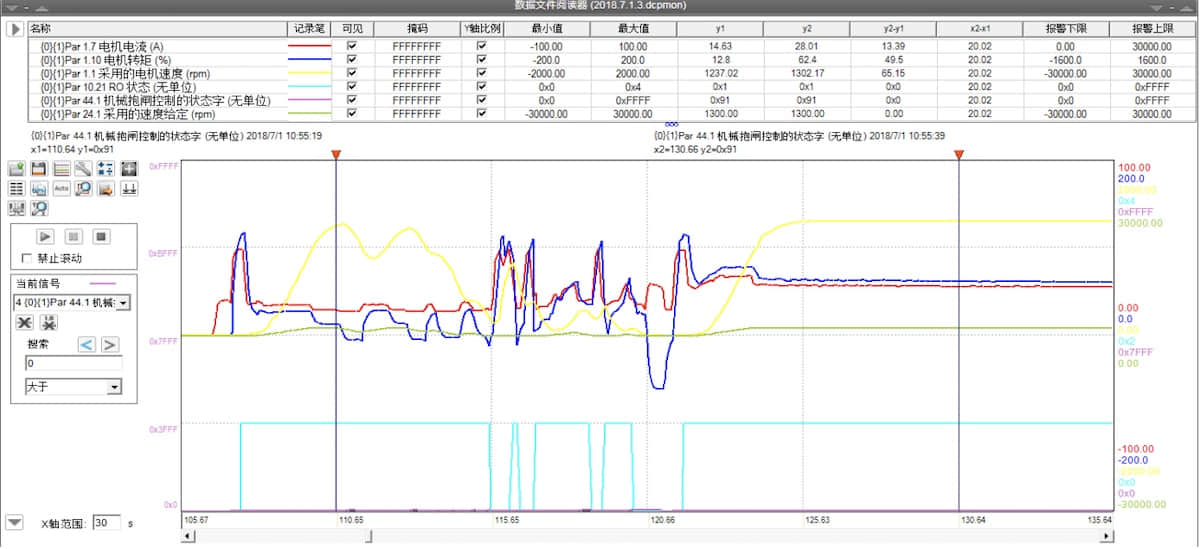
Task: Hide the Par 1.7 电机电流 signal via 可见 checkbox
Action: [x=351, y=46]
